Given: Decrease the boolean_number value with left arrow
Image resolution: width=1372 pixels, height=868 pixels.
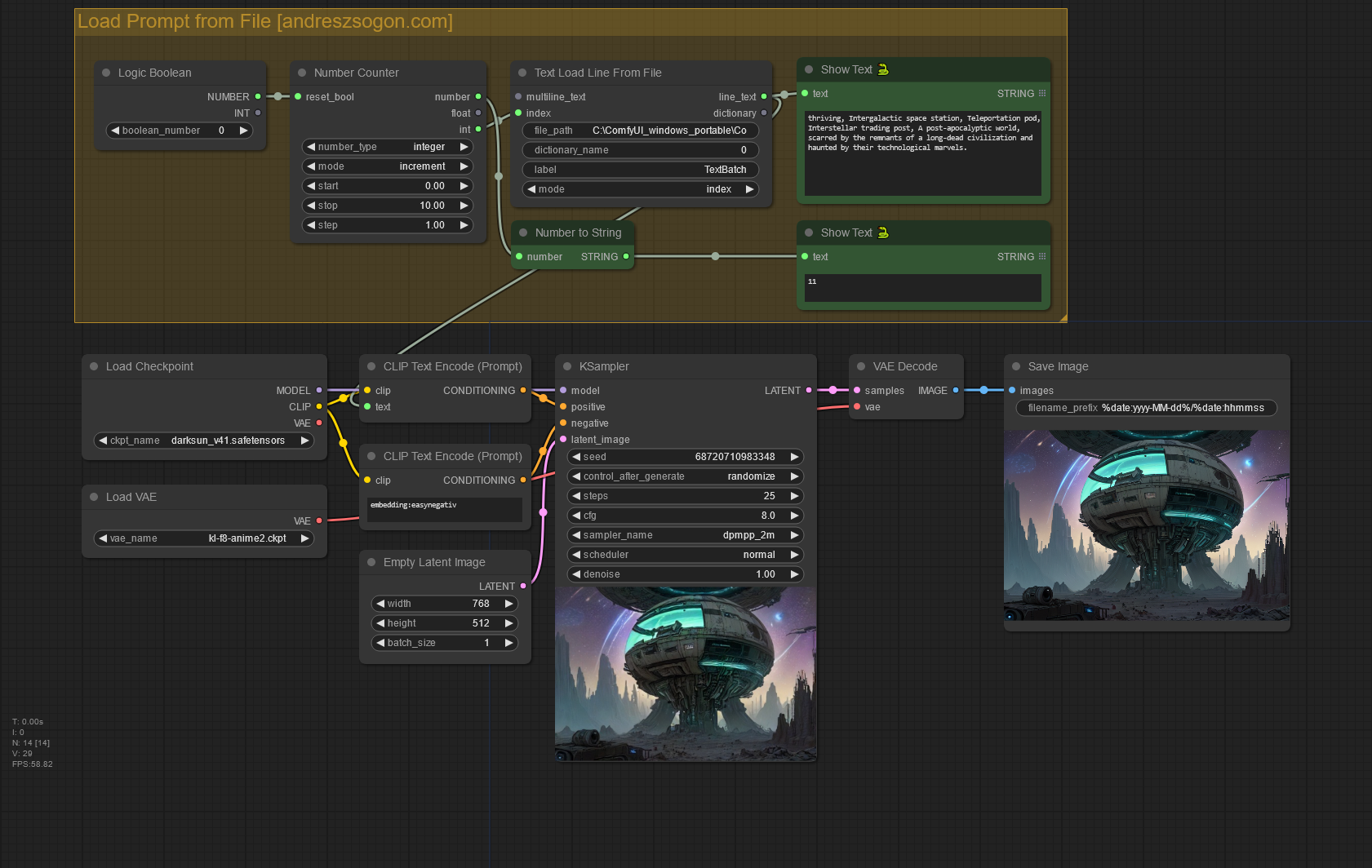Looking at the screenshot, I should 115,131.
